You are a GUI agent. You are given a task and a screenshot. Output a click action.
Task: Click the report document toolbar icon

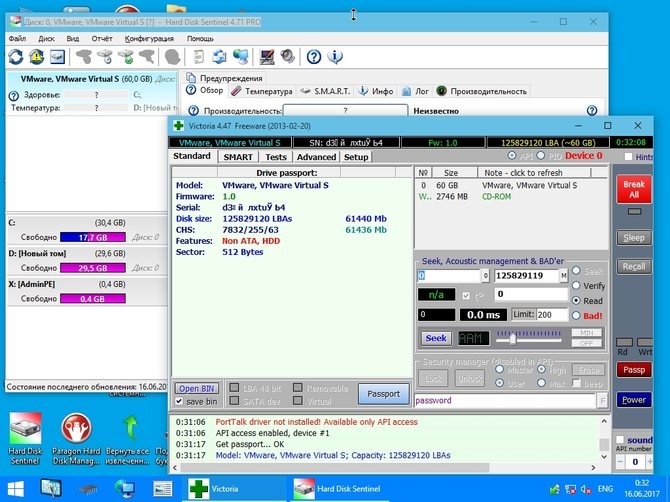coord(199,57)
